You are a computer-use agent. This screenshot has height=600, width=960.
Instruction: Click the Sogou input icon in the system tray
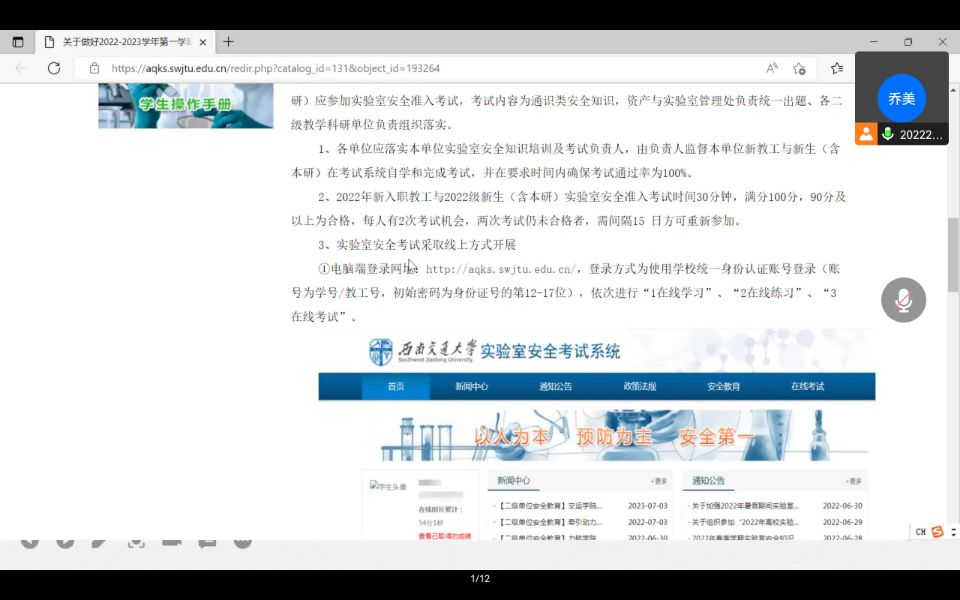[938, 533]
